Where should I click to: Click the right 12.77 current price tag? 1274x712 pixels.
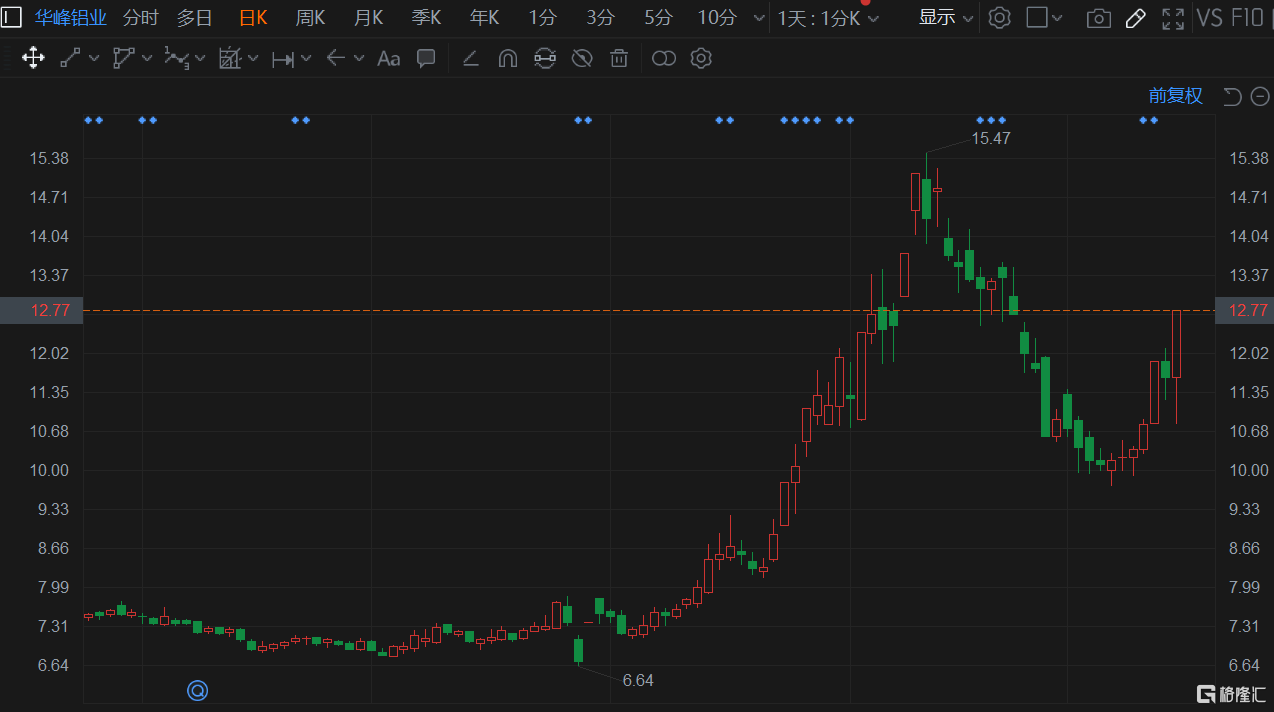pos(1244,310)
